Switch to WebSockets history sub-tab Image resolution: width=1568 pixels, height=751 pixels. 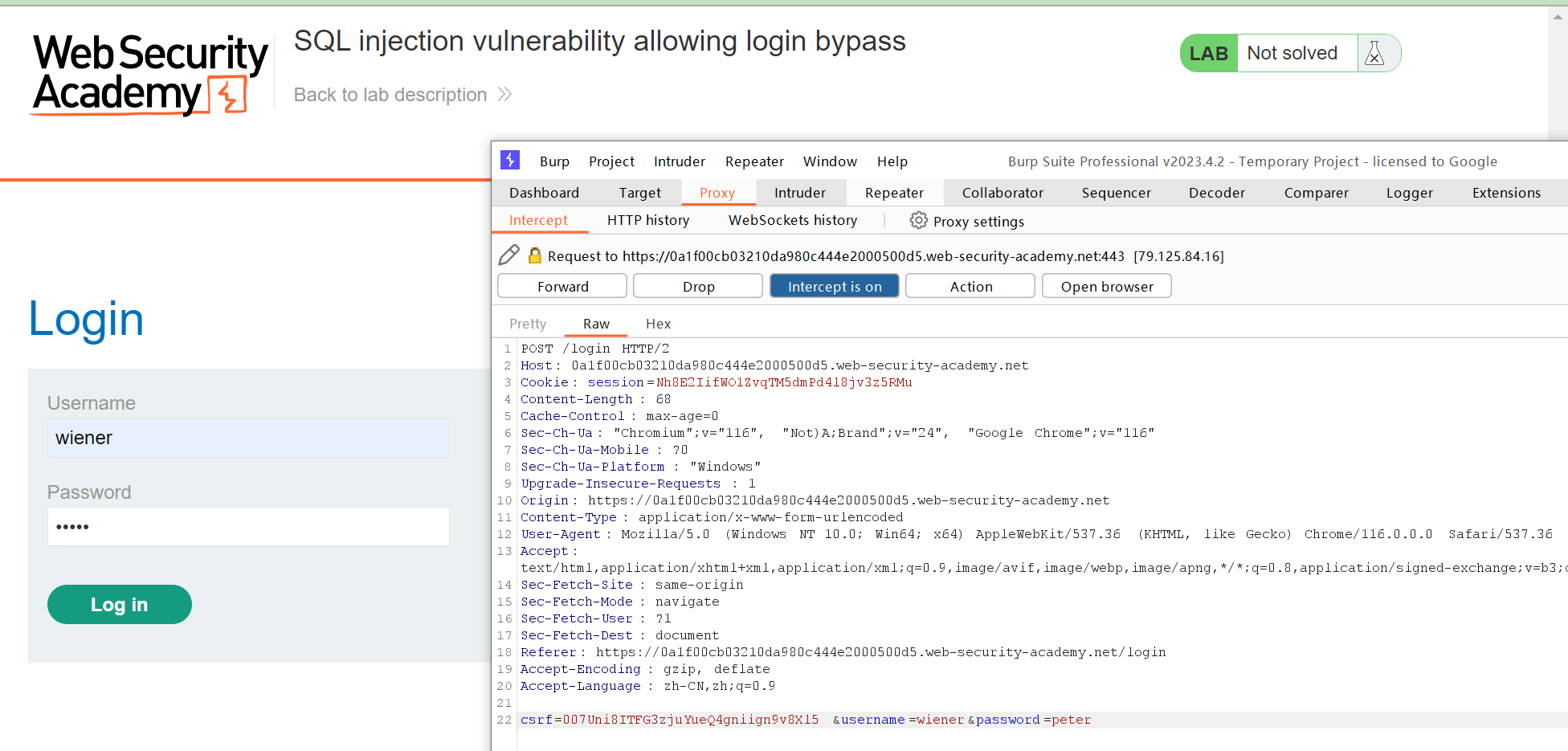tap(793, 220)
